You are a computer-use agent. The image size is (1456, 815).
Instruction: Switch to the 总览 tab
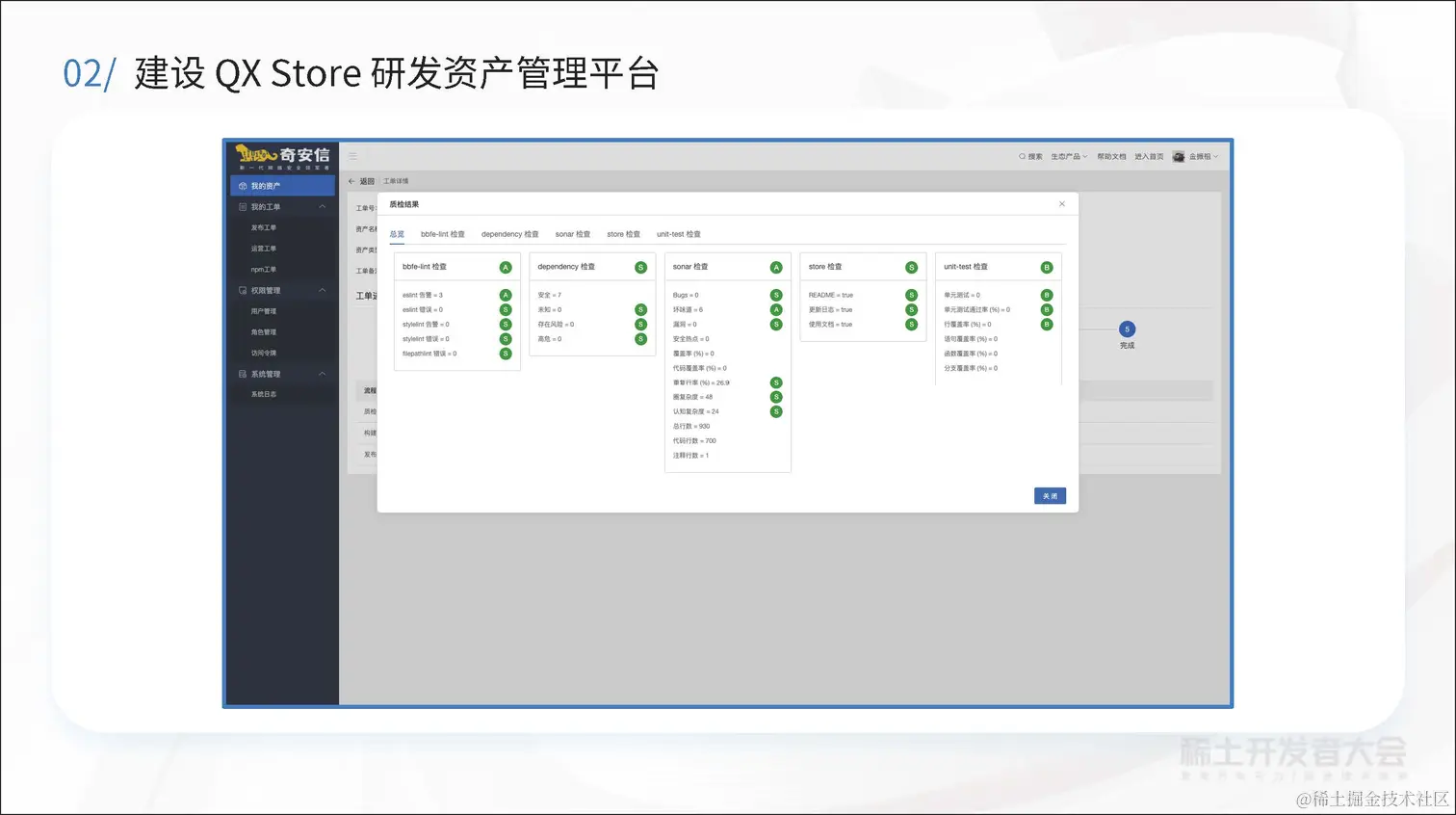coord(397,234)
